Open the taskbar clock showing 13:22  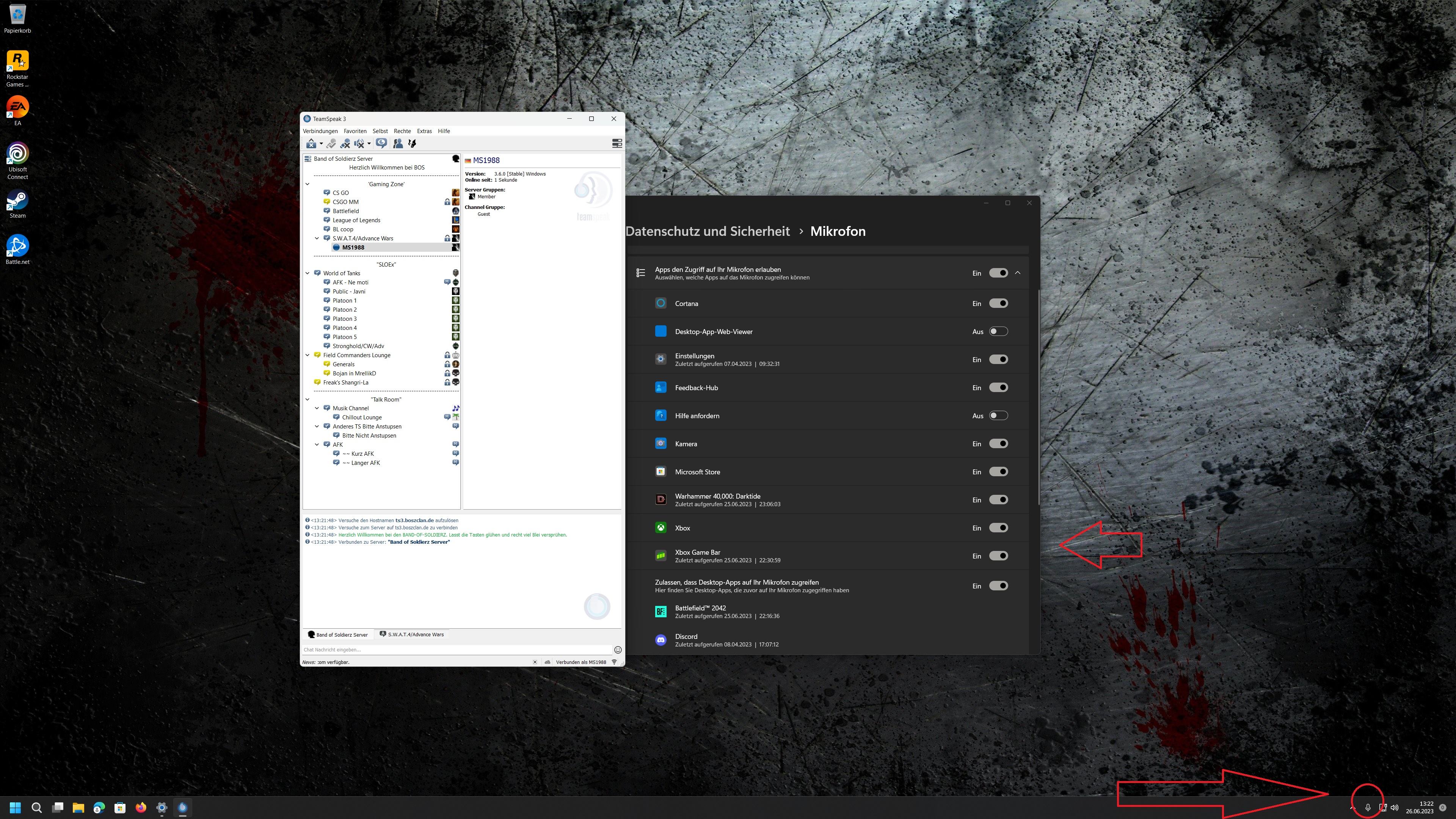pos(1420,808)
